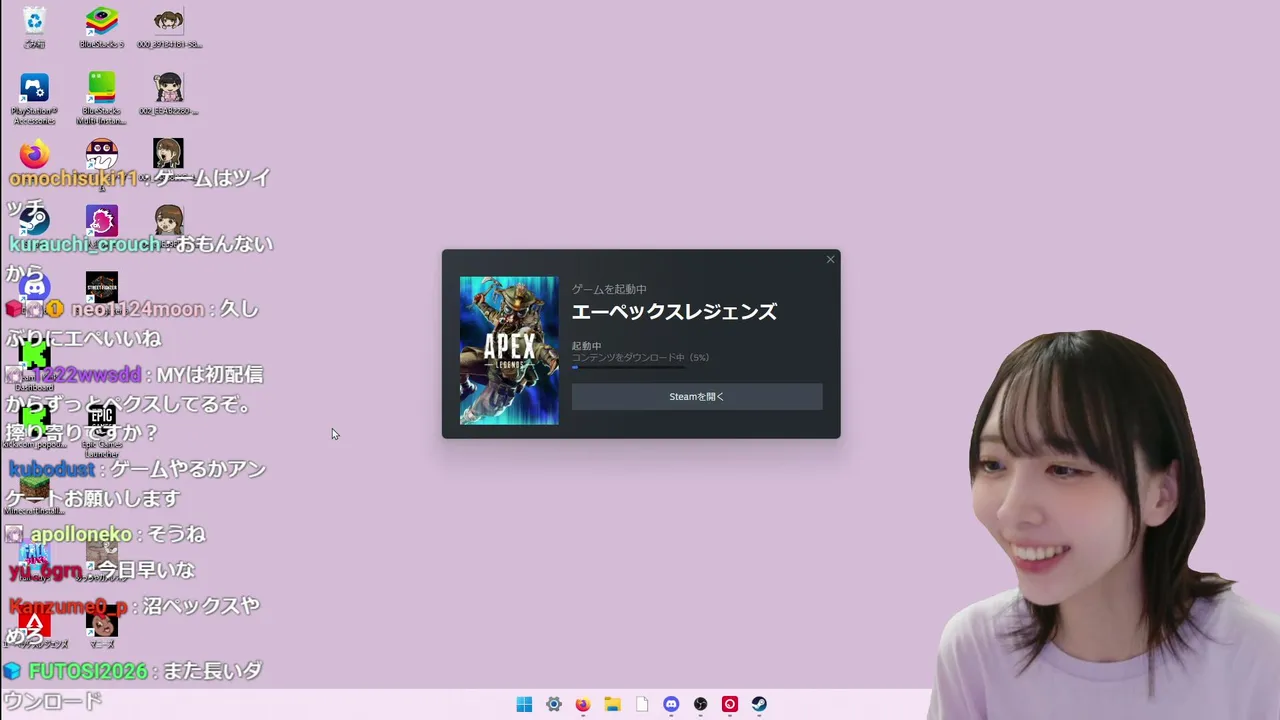Screen dimensions: 1280x720
Task: Open the PlayStation Accessories desktop shortcut
Action: [34, 98]
